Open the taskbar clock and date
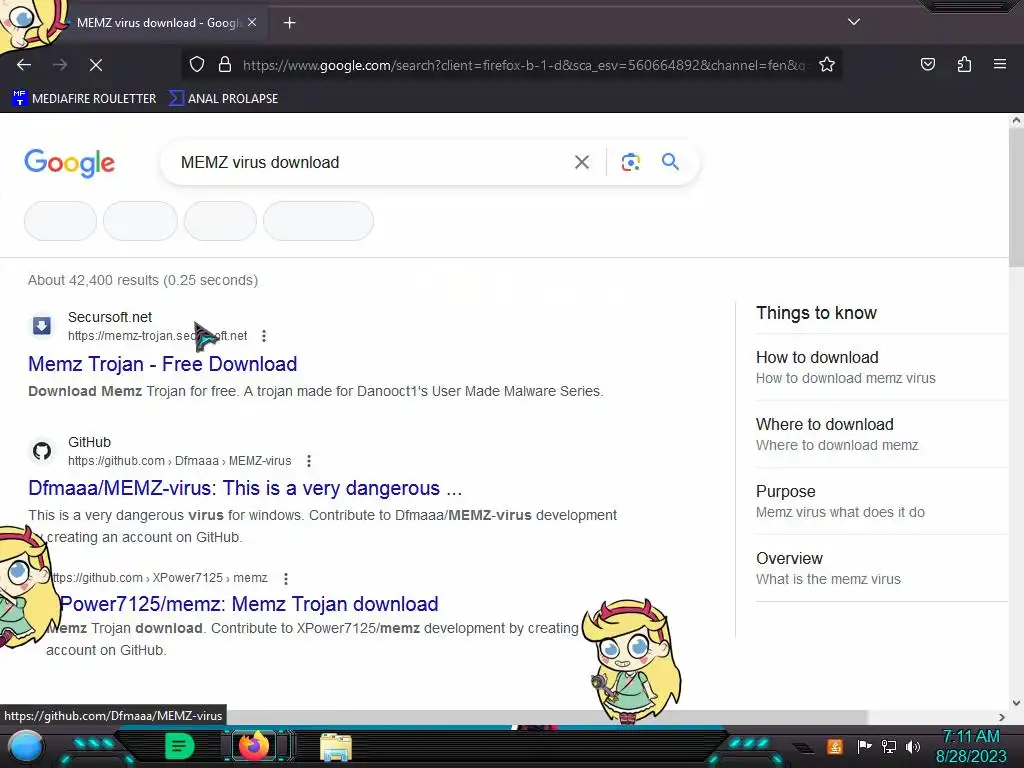 click(971, 746)
